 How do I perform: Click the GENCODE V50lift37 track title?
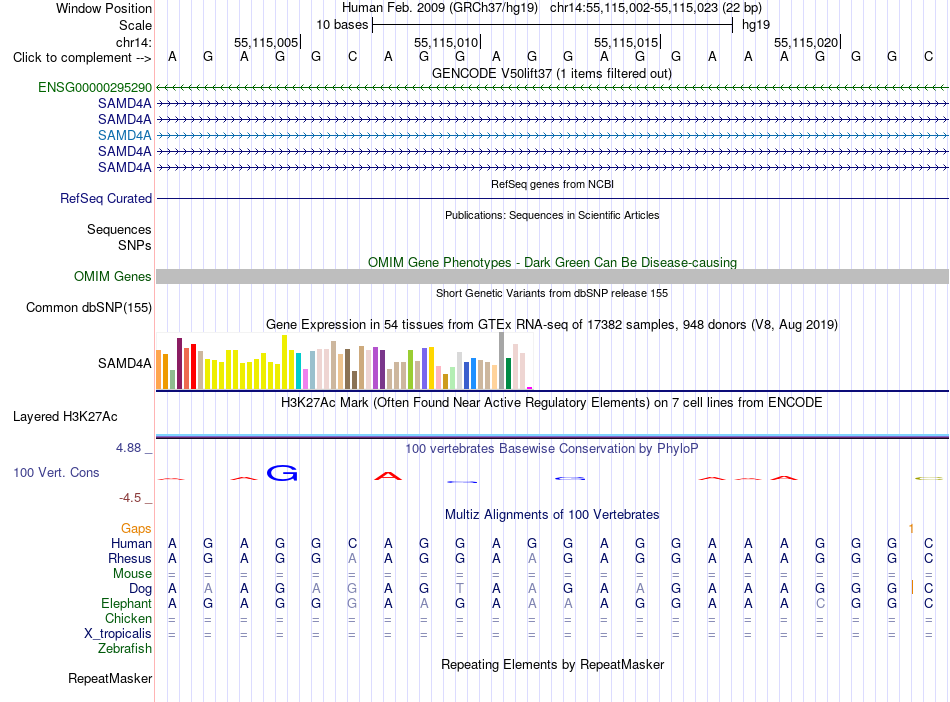point(552,74)
